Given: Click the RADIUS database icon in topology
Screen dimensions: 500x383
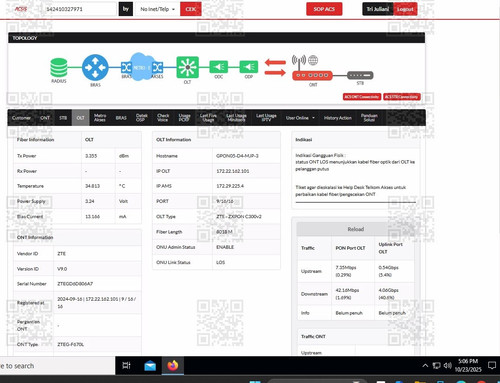Looking at the screenshot, I should [x=59, y=68].
